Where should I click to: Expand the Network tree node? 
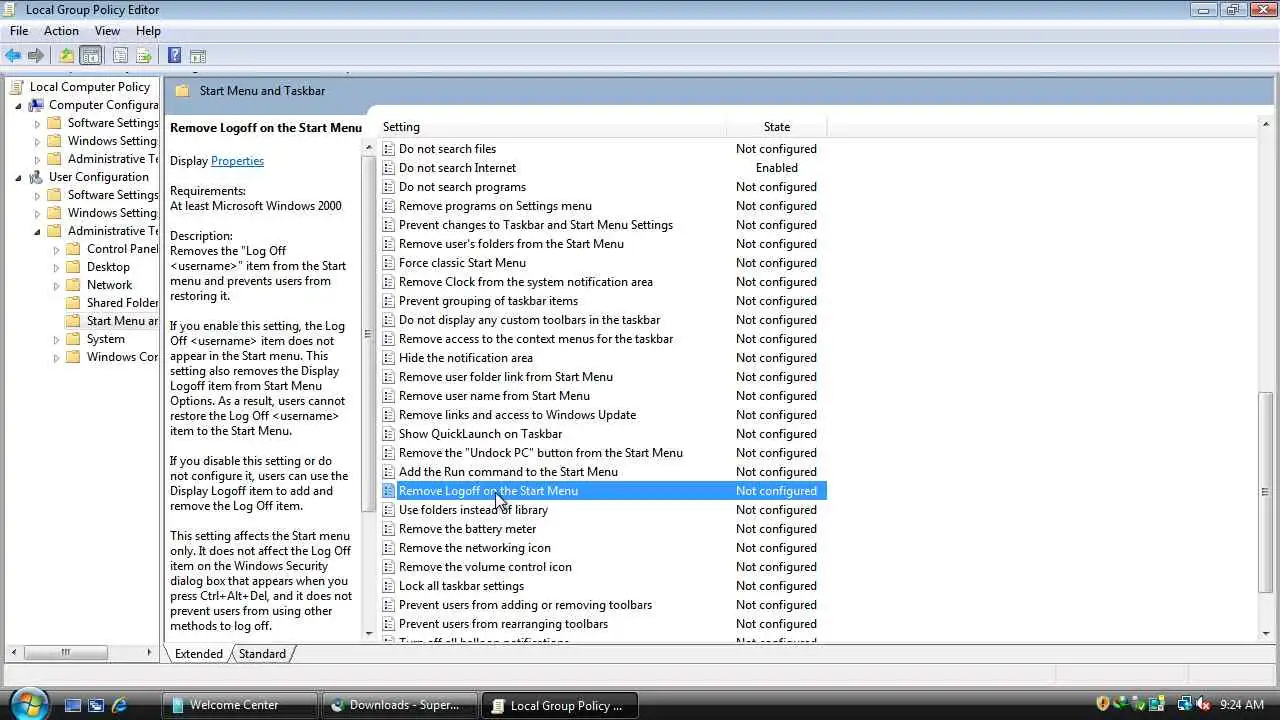tap(56, 285)
